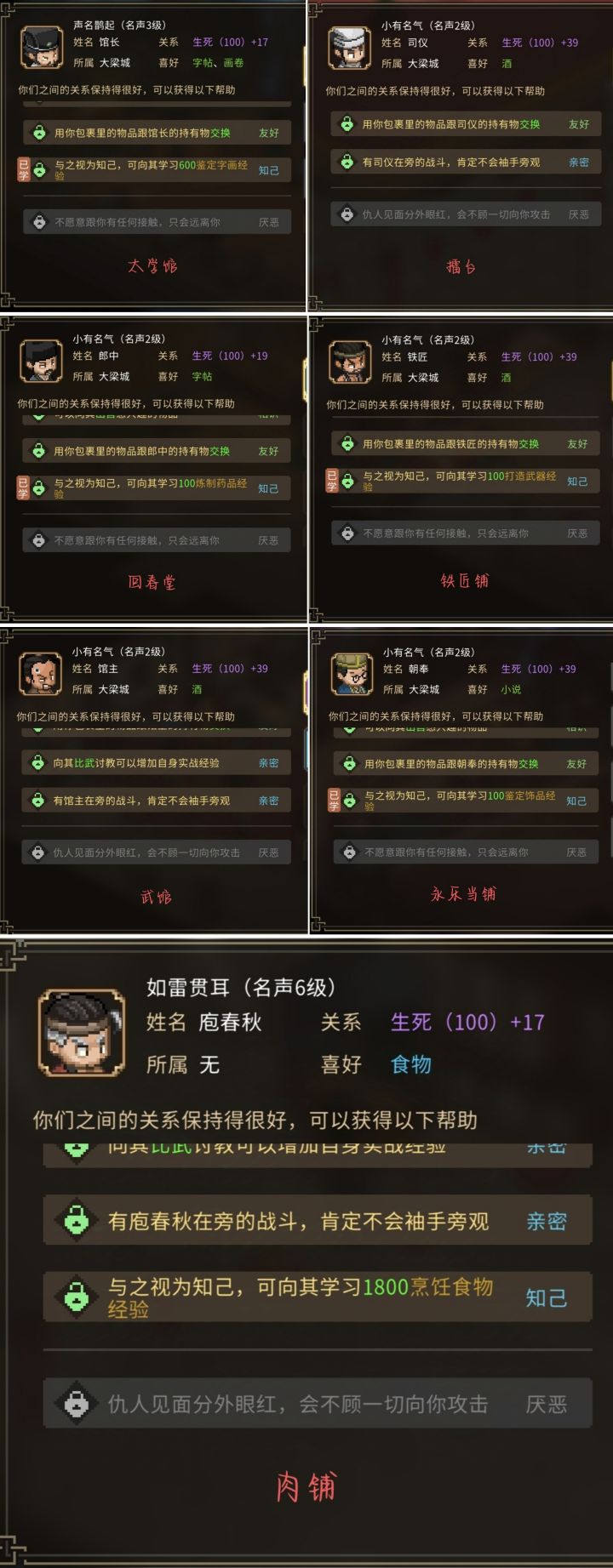Select 可向其学习1800烹饪食物经验 row
The image size is (613, 1568).
tap(318, 1297)
